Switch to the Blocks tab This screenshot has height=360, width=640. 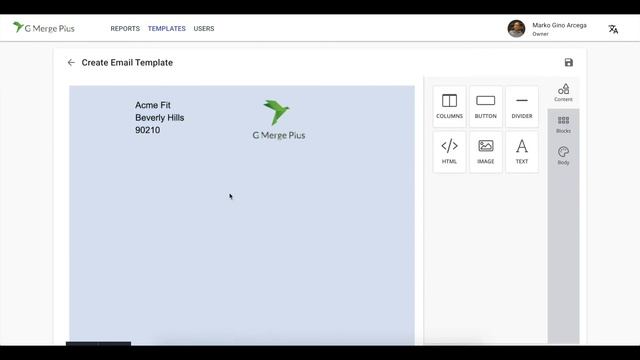click(563, 124)
